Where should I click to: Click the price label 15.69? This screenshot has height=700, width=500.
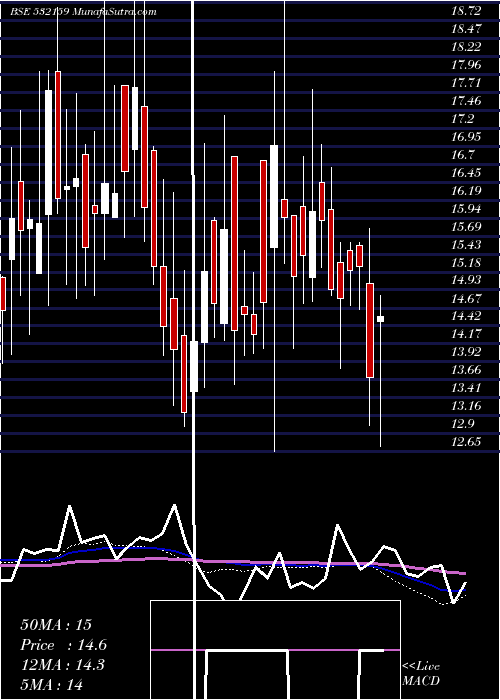click(x=467, y=226)
